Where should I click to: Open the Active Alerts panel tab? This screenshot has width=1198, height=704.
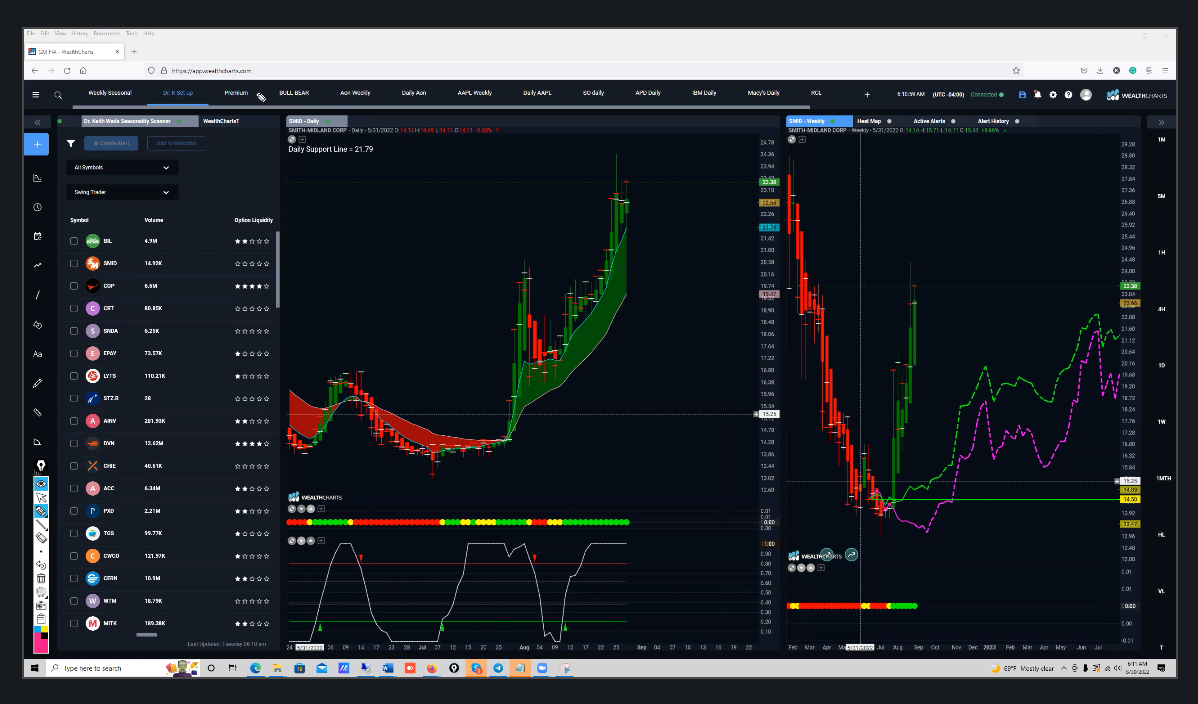[929, 121]
